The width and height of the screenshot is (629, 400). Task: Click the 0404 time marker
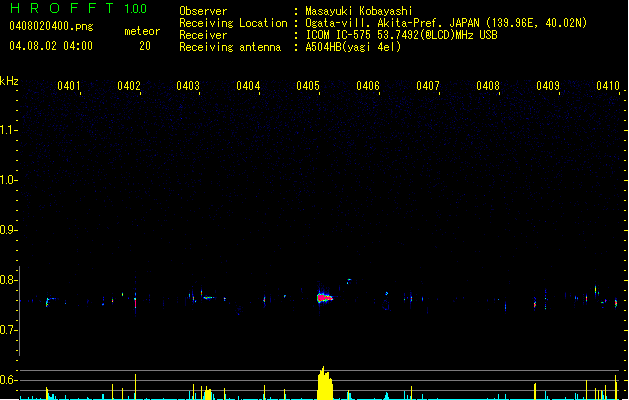(248, 85)
